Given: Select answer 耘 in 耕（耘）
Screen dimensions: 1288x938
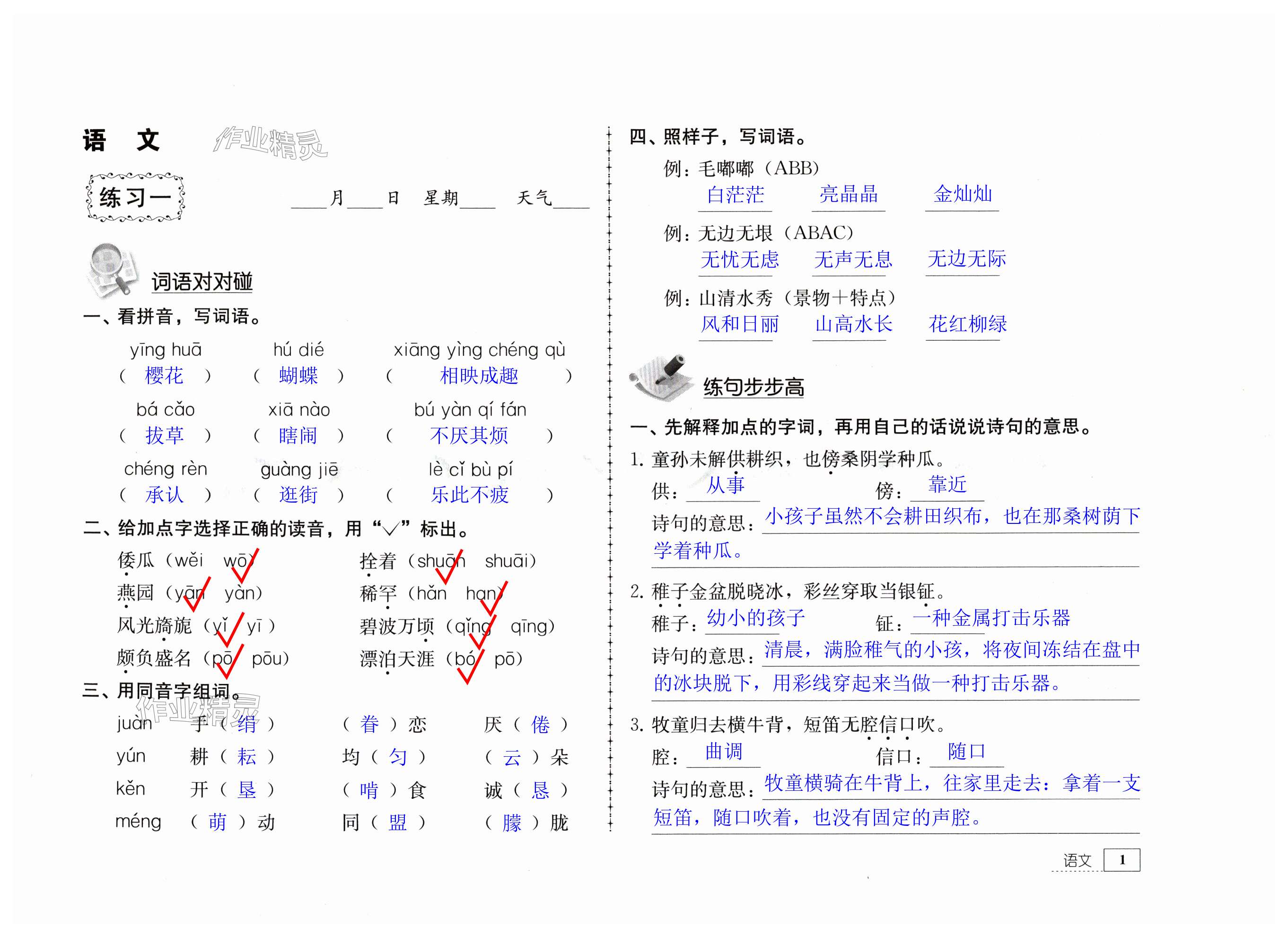Looking at the screenshot, I should [246, 757].
